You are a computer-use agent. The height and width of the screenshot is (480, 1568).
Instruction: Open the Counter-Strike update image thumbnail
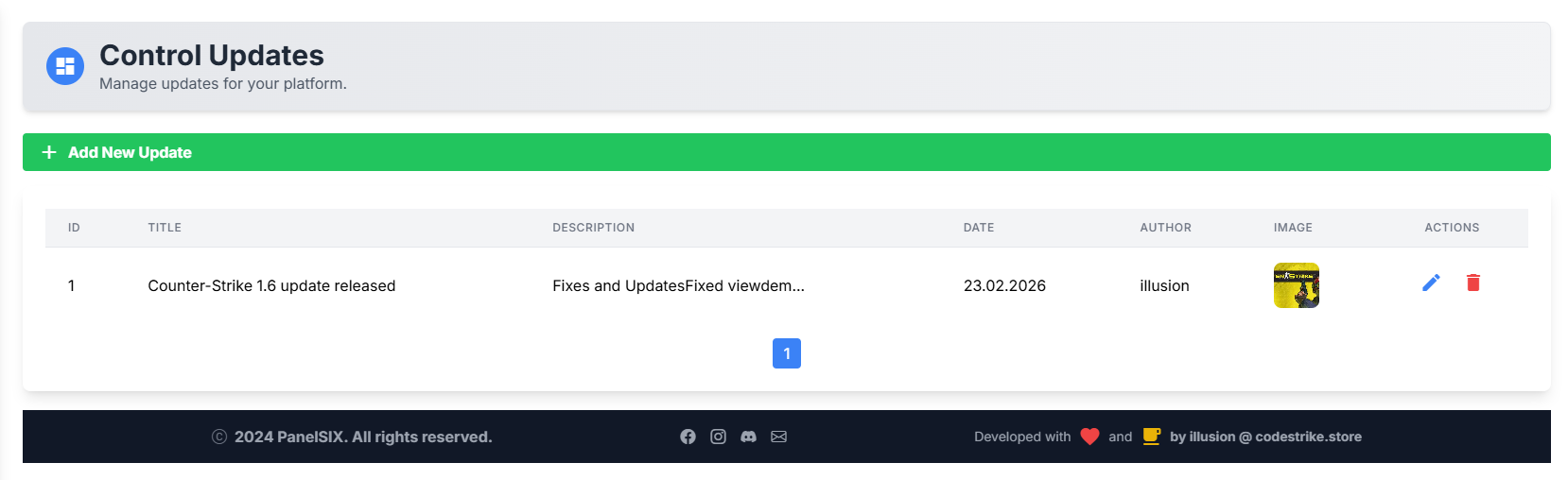pos(1296,285)
